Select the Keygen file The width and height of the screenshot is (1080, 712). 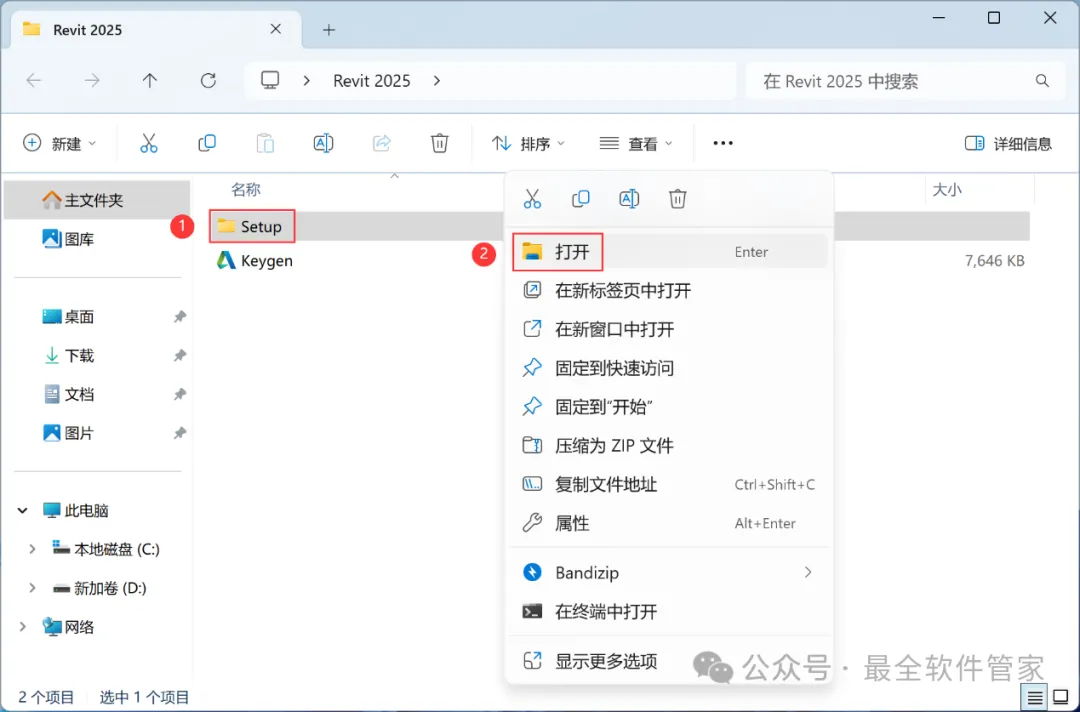click(255, 260)
